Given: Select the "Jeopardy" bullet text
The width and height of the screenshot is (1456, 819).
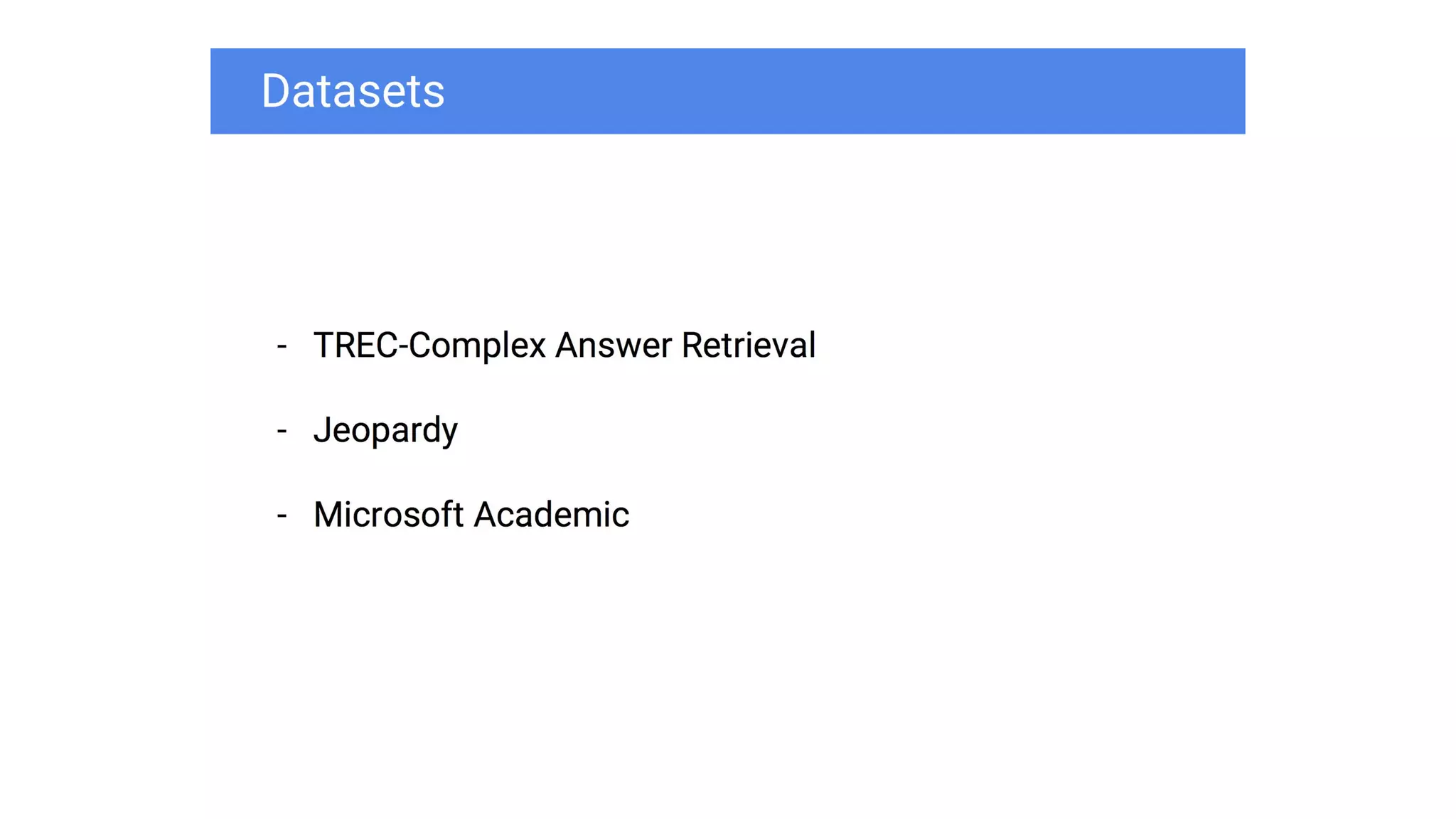Looking at the screenshot, I should click(x=385, y=430).
